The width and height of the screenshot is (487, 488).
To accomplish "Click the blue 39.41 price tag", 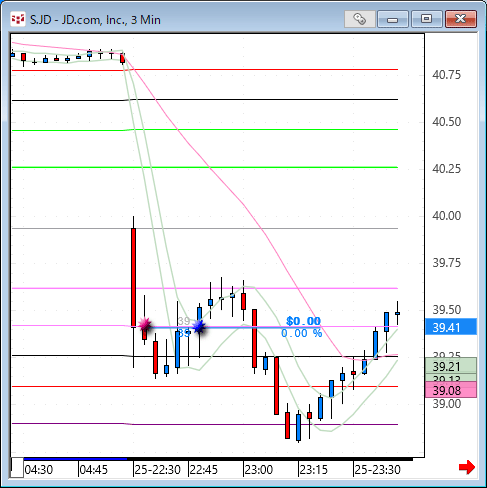I will click(x=451, y=327).
